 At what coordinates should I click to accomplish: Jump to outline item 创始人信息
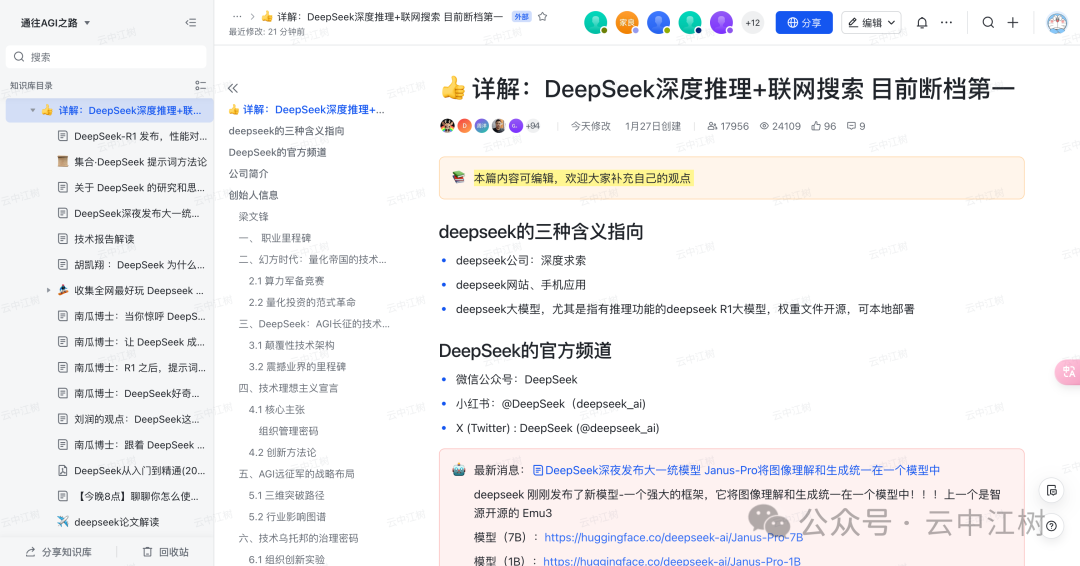[x=253, y=195]
